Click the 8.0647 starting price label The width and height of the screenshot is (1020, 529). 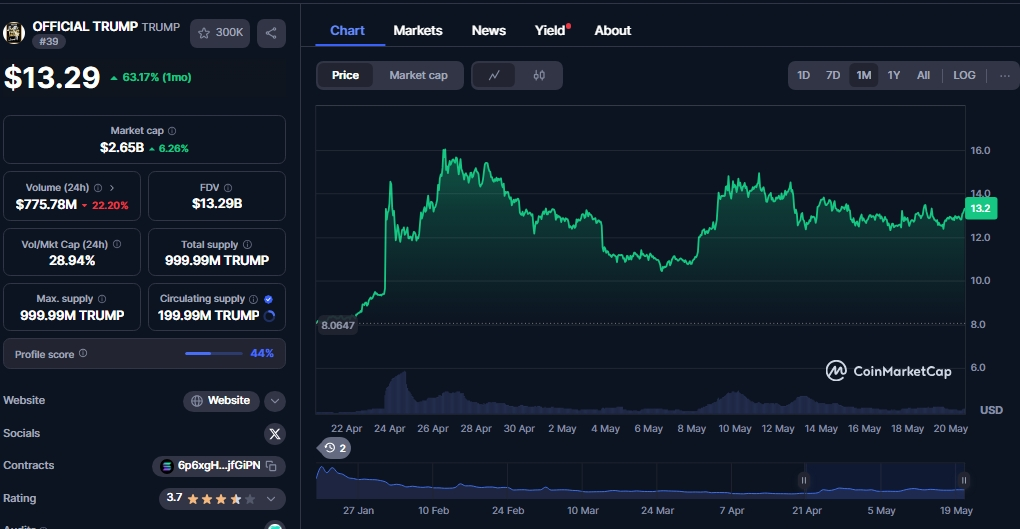click(338, 325)
